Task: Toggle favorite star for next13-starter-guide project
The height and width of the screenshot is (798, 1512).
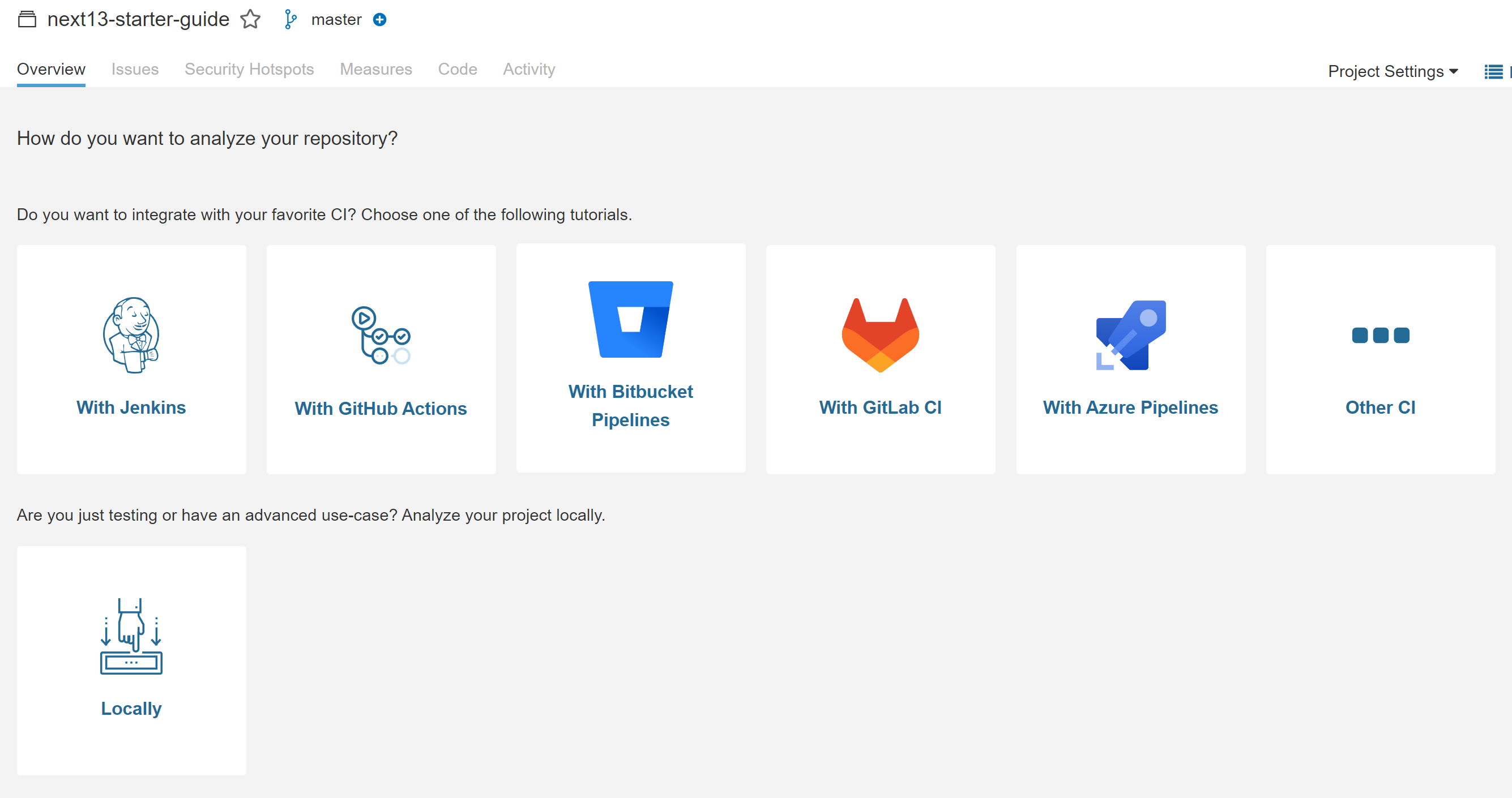Action: click(250, 19)
